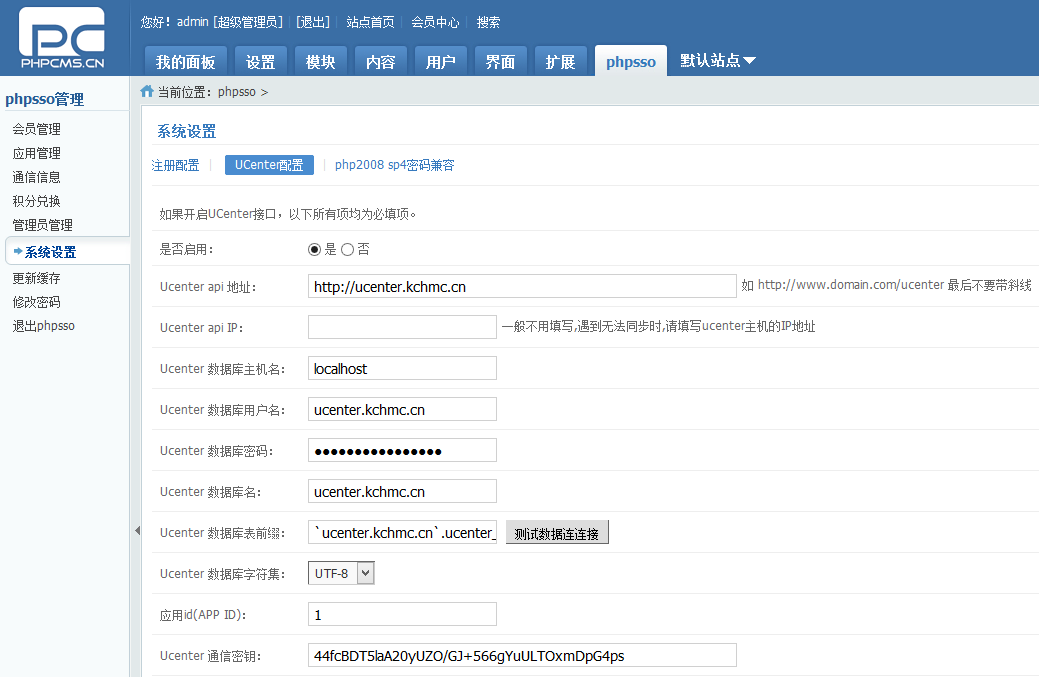Open 会员管理 in the sidebar

(37, 129)
